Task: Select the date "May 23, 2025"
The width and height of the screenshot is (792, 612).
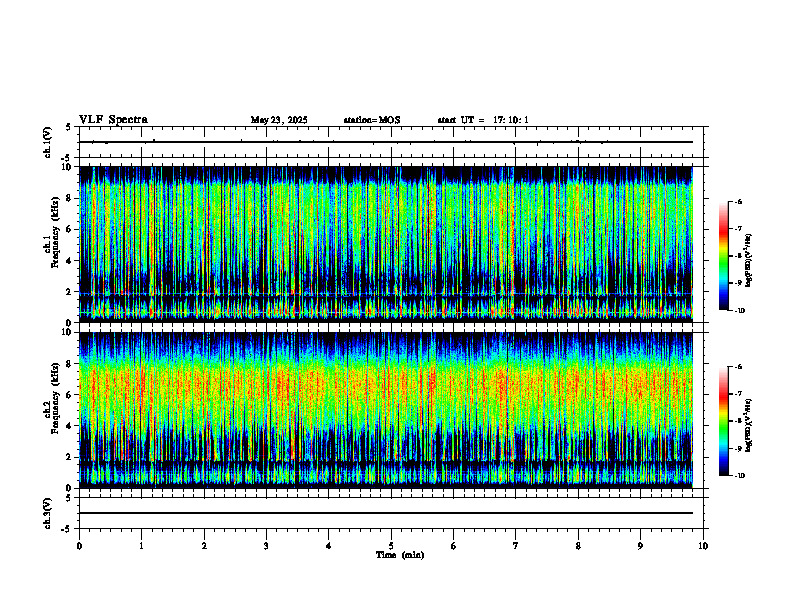Action: pyautogui.click(x=279, y=120)
